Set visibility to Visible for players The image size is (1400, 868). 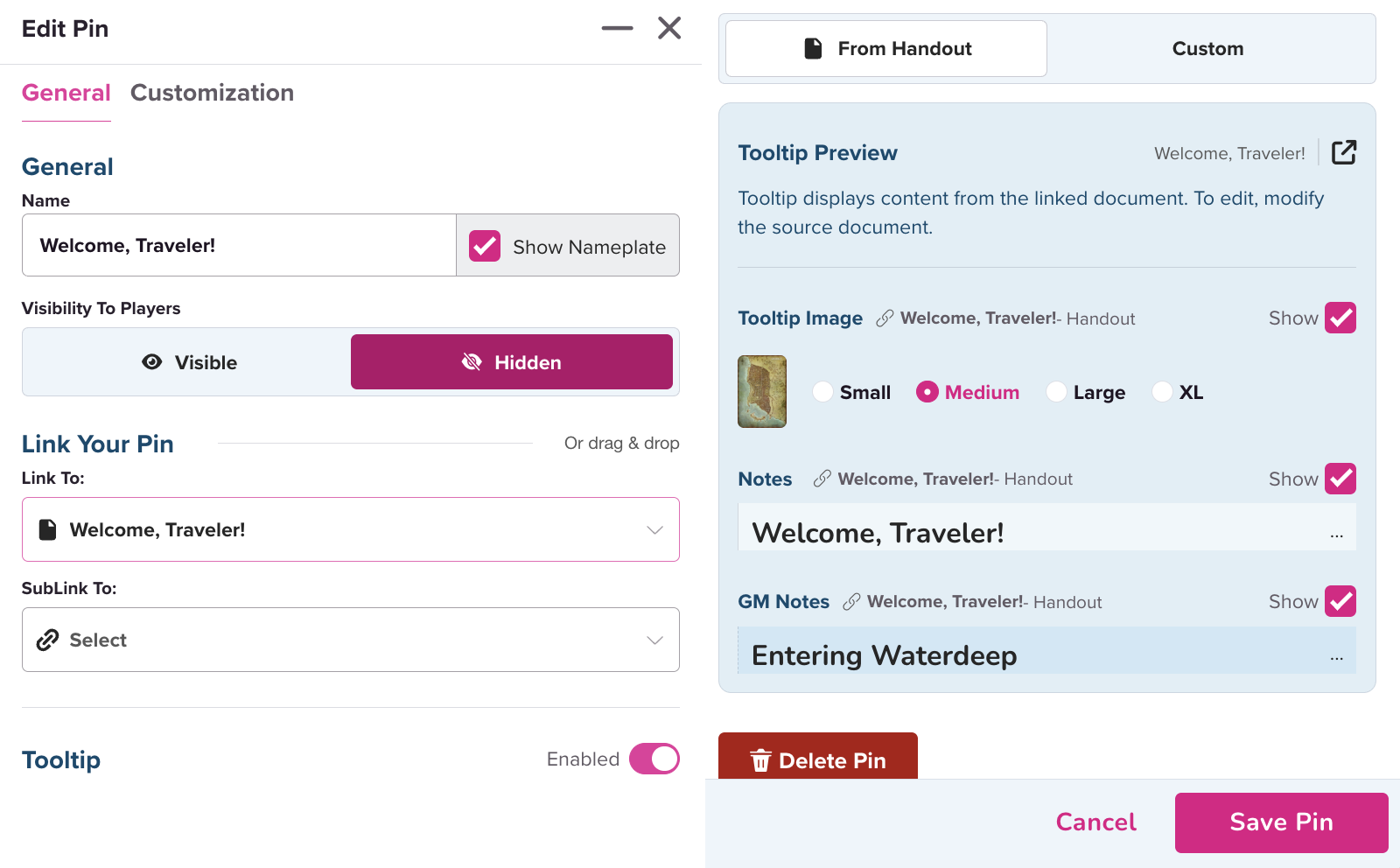click(x=189, y=362)
